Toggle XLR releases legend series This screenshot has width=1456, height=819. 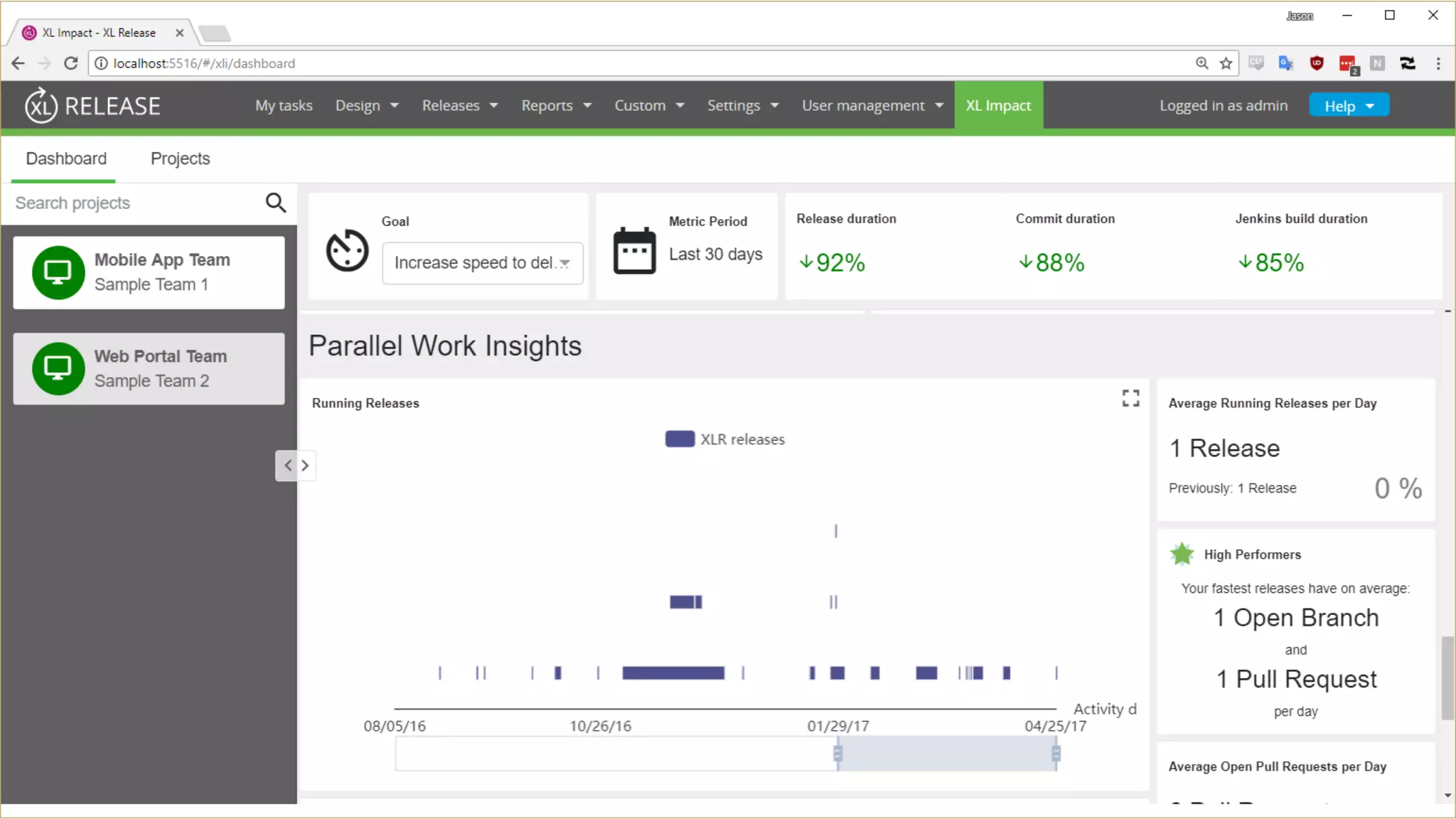coord(724,439)
